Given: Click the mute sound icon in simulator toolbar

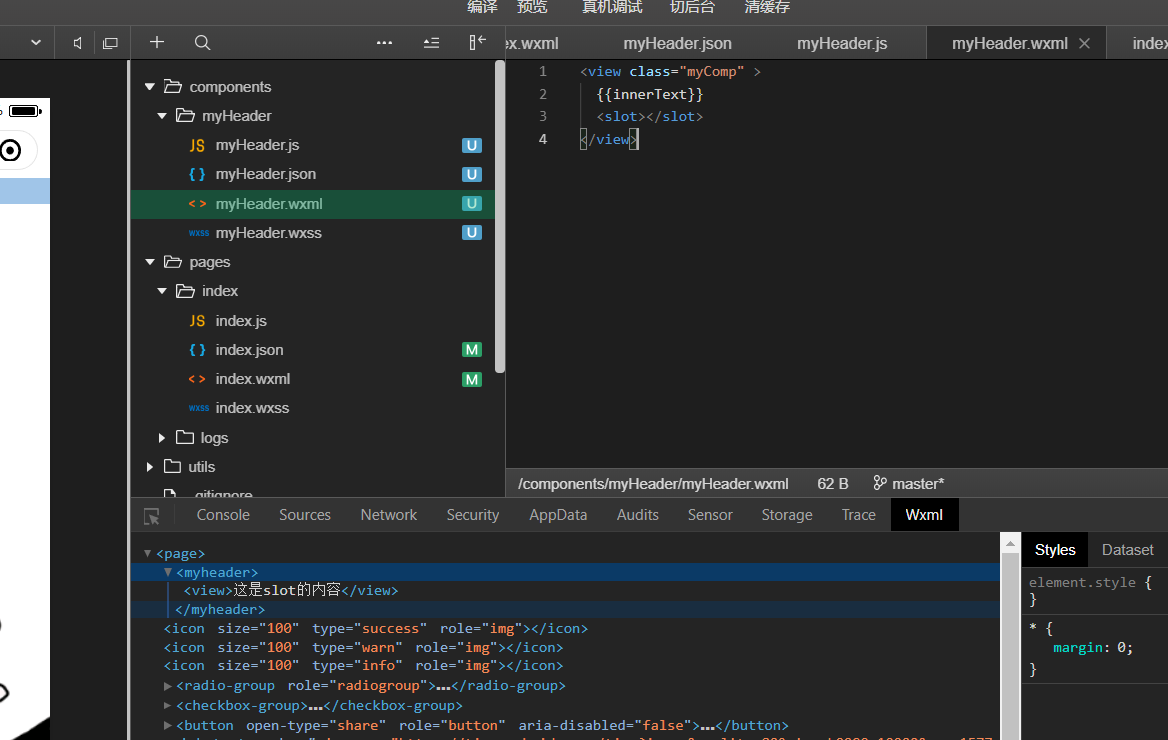Looking at the screenshot, I should coord(77,43).
